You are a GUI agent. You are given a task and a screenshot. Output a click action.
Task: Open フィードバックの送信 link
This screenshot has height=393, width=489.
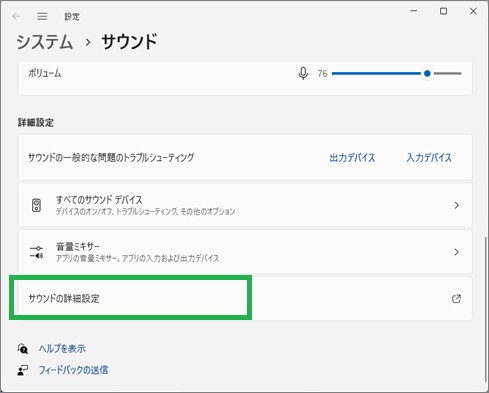click(73, 370)
